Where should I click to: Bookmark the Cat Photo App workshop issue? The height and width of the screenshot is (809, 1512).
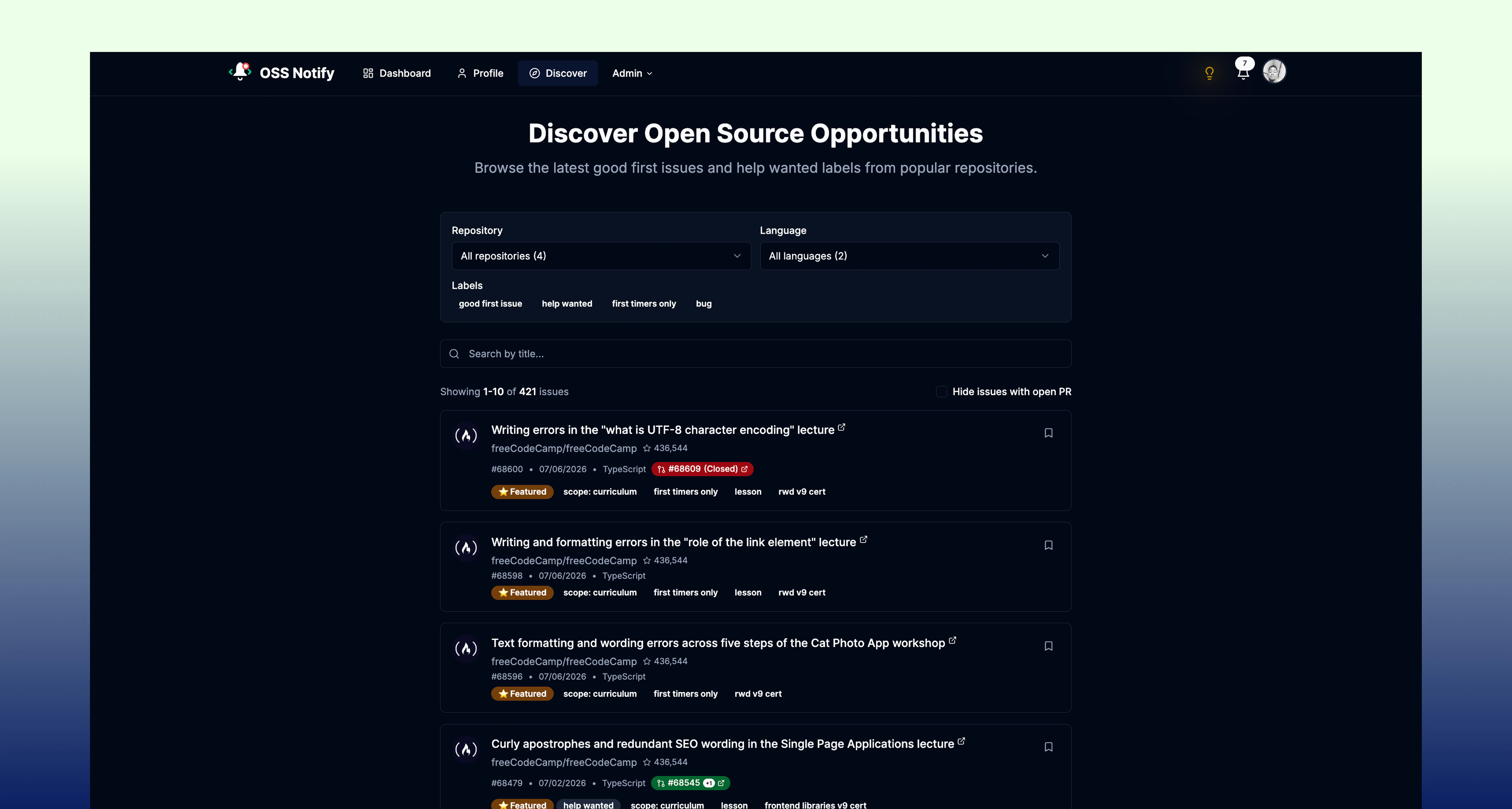coord(1048,646)
